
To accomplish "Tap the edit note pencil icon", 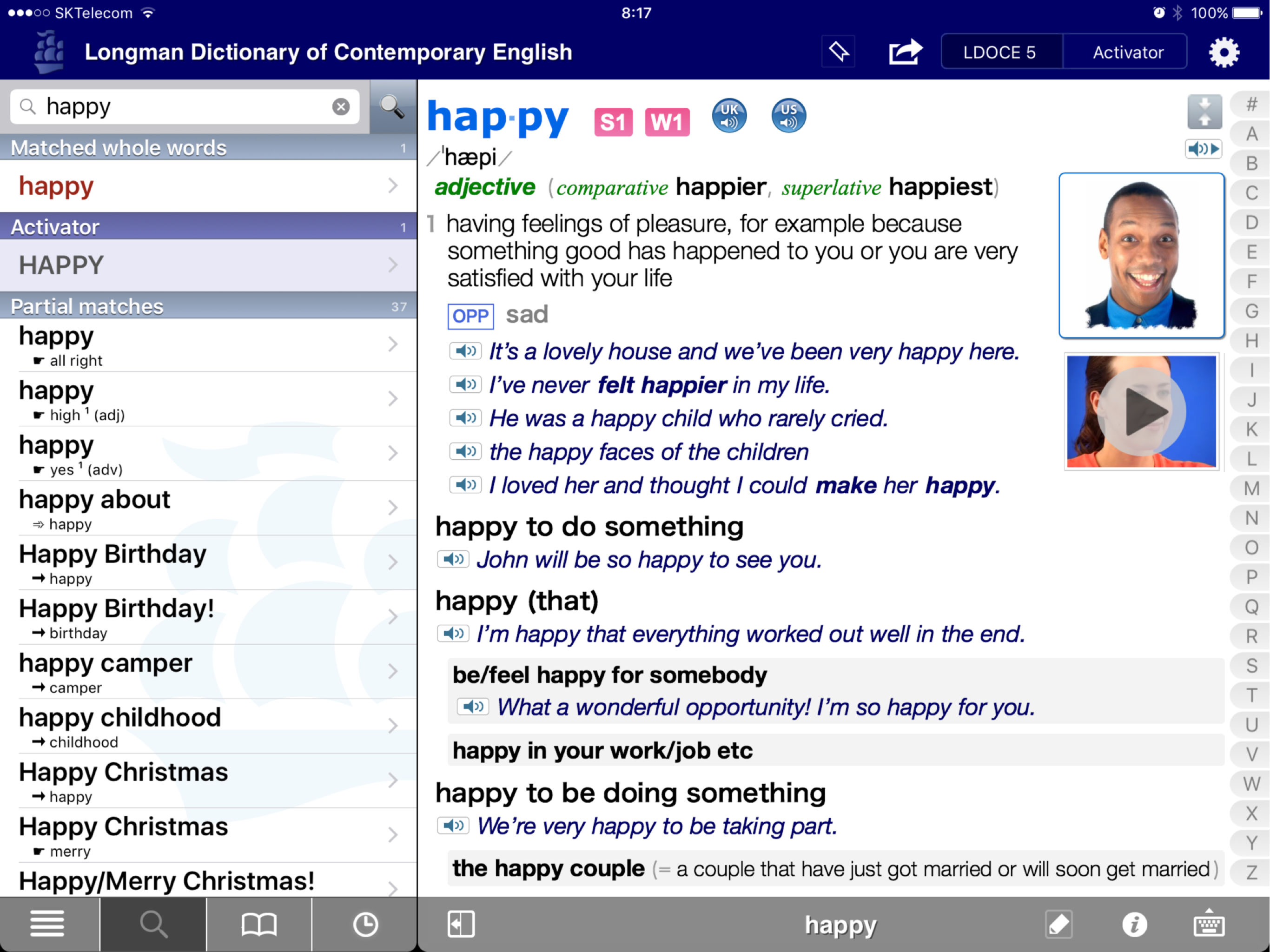I will click(x=1058, y=925).
